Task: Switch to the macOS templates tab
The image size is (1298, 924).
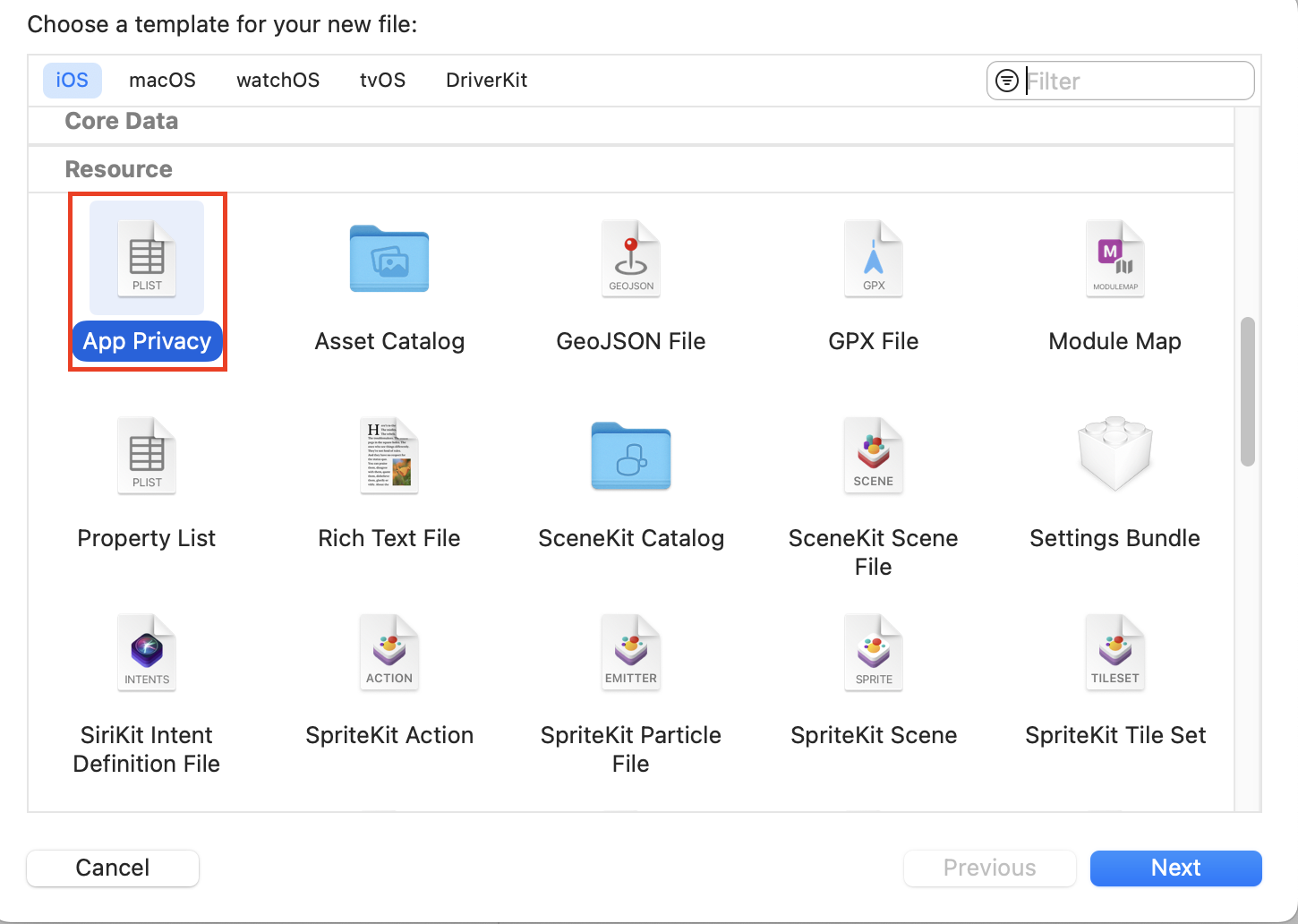Action: click(162, 80)
